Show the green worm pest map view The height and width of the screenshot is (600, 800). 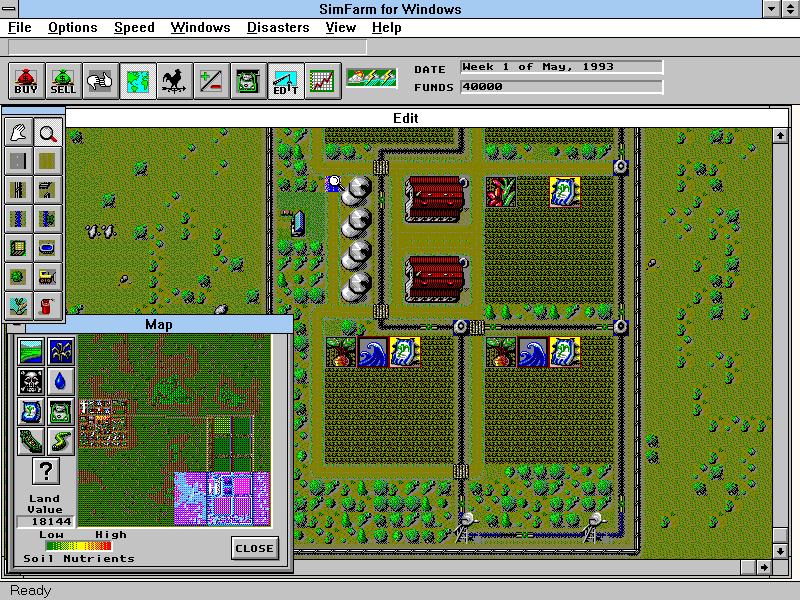click(61, 441)
